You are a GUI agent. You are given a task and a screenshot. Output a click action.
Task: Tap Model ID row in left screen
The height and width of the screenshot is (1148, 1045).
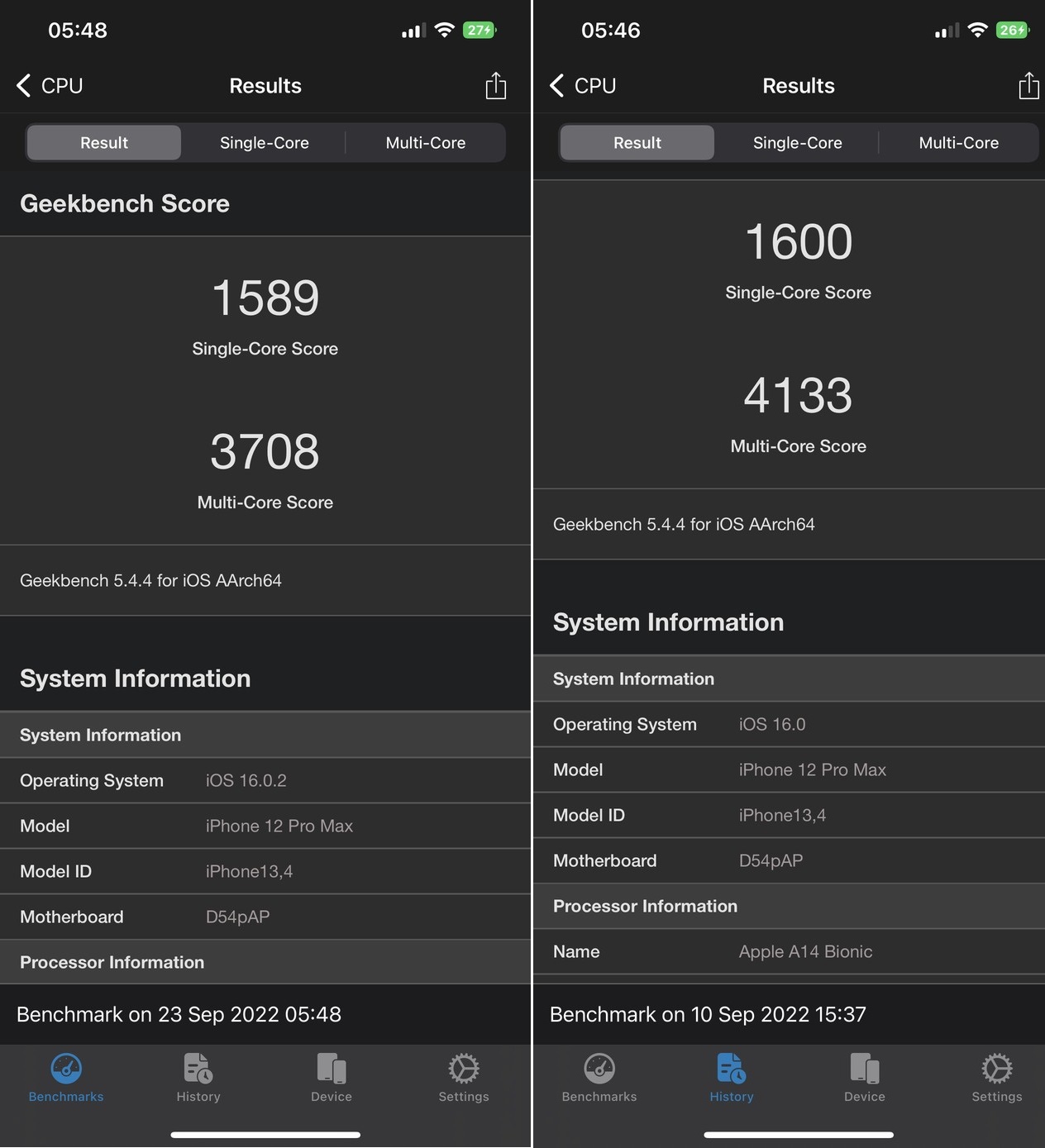[265, 871]
